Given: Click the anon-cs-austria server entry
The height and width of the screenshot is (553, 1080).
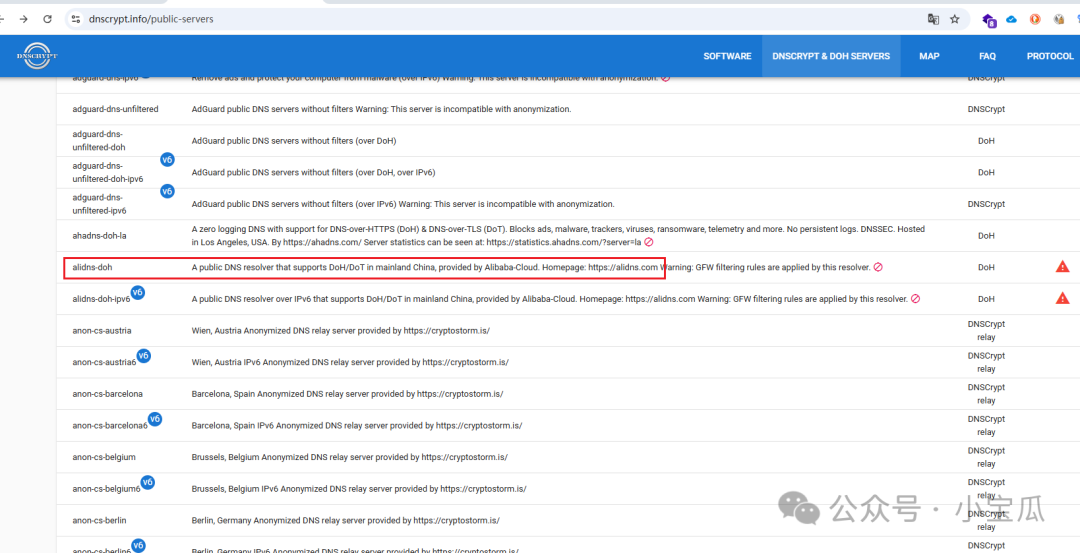Looking at the screenshot, I should [x=101, y=330].
